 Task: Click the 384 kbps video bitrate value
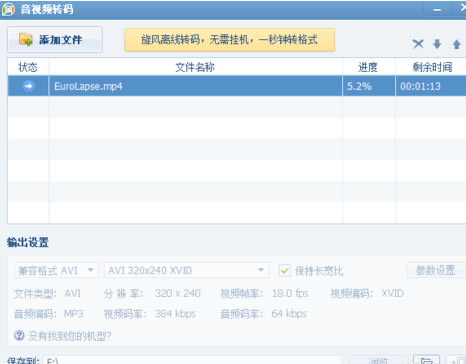[175, 314]
